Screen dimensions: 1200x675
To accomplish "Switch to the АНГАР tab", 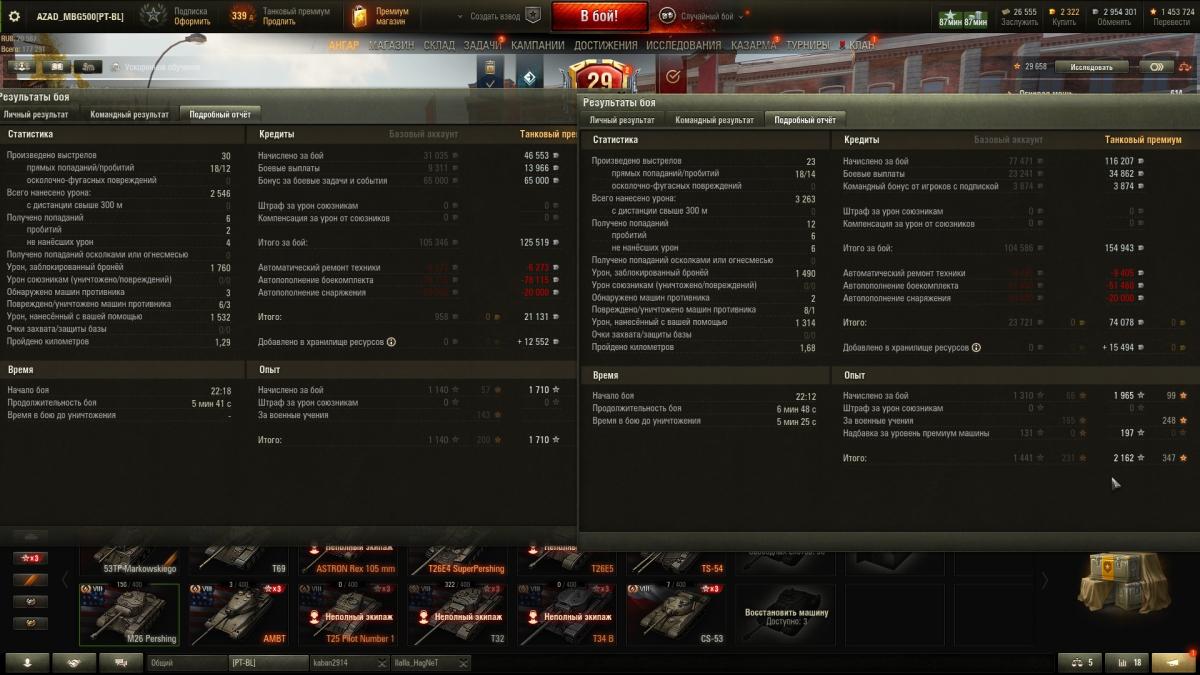I will click(x=343, y=45).
